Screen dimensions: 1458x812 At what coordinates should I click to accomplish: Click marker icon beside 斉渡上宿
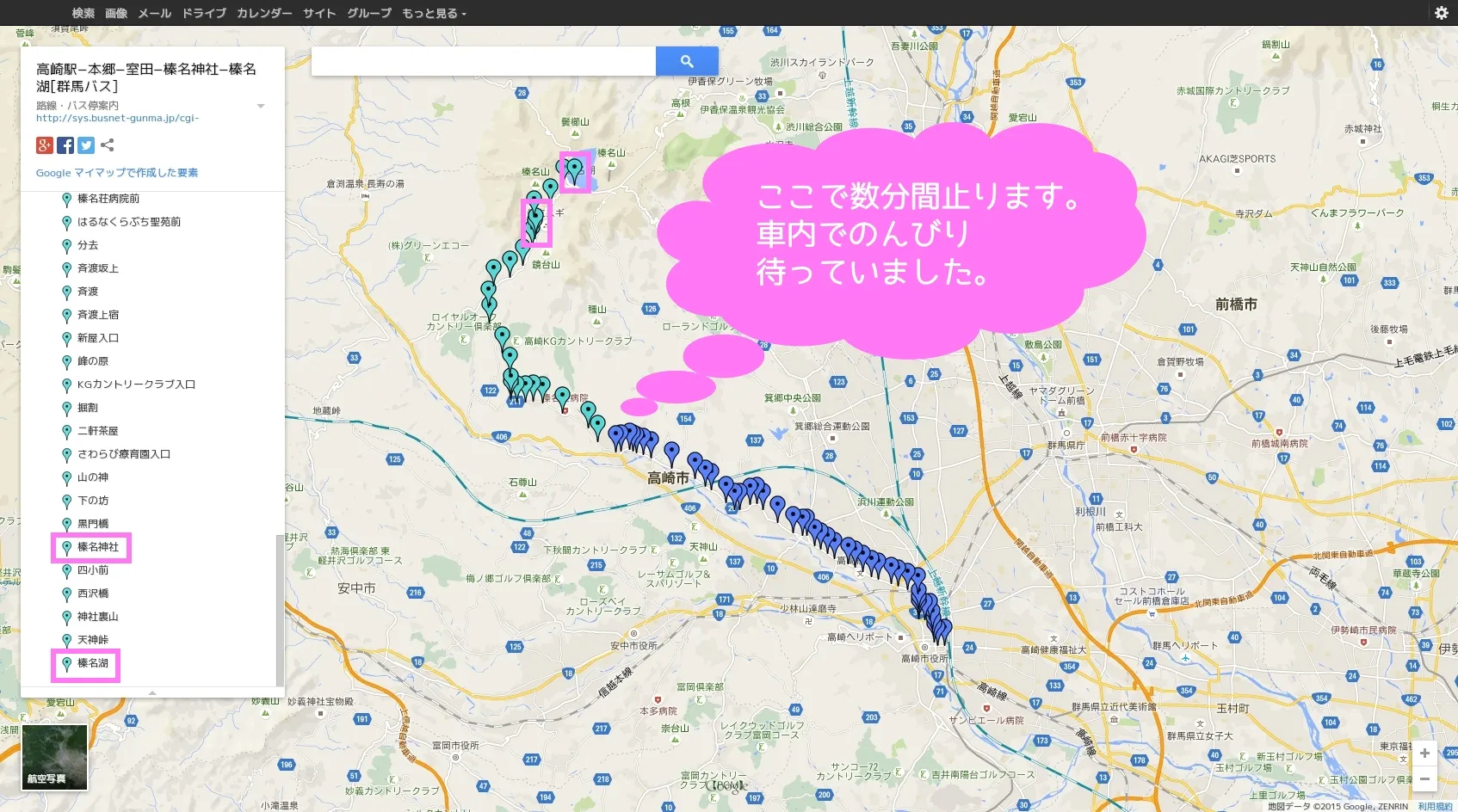point(66,316)
